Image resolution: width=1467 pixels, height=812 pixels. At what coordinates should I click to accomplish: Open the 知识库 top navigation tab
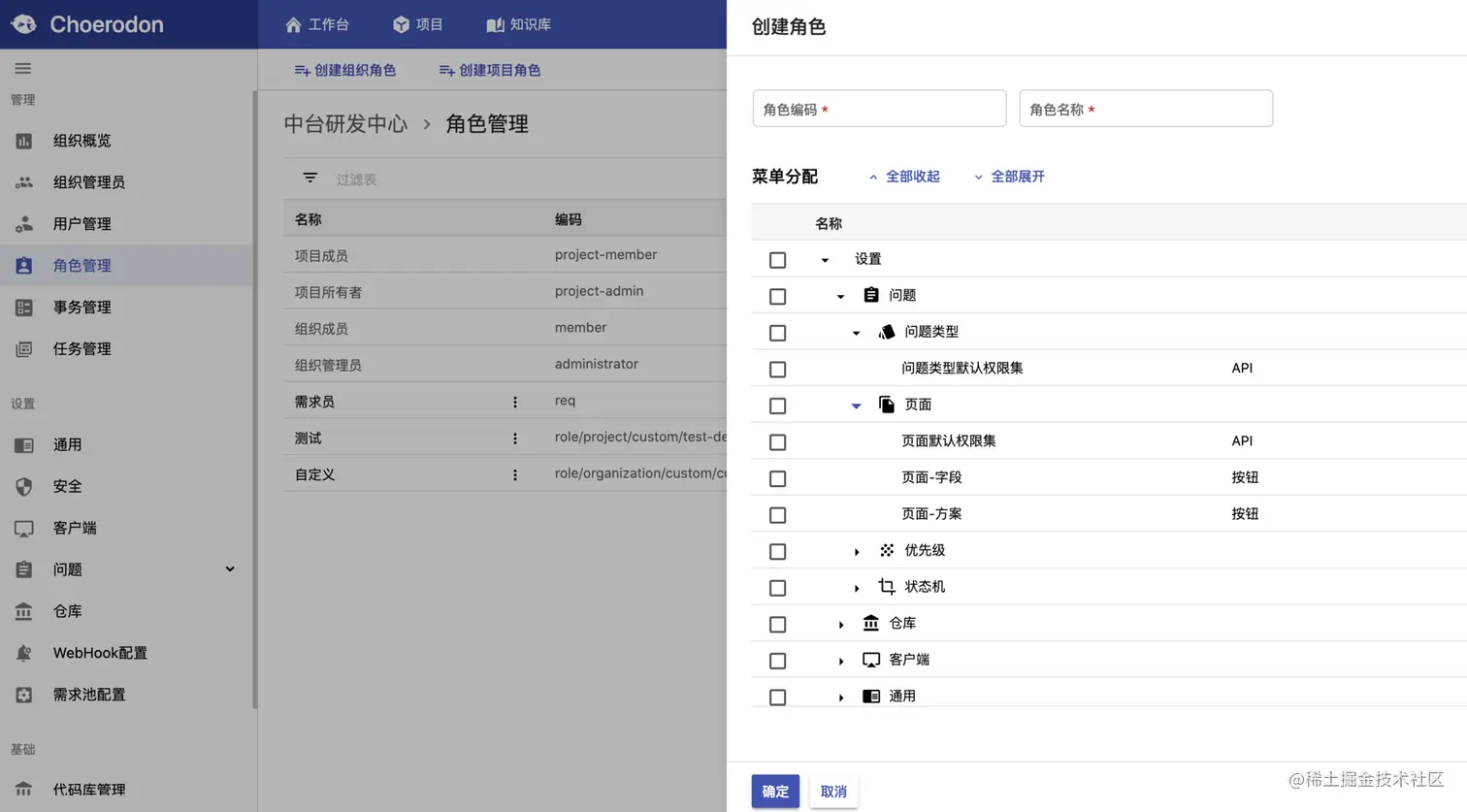(519, 24)
